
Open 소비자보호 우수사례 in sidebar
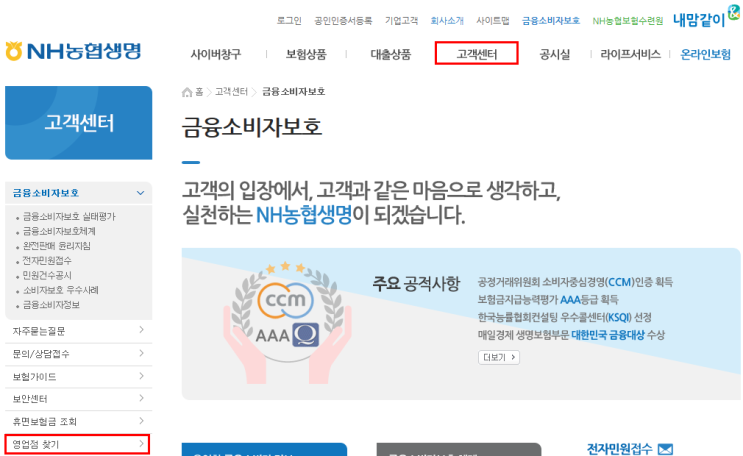61,290
